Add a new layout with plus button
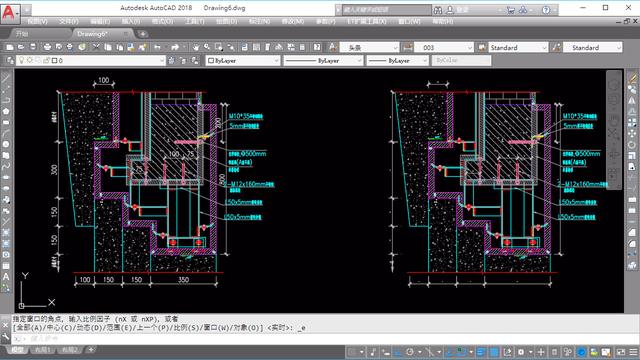 click(91, 350)
